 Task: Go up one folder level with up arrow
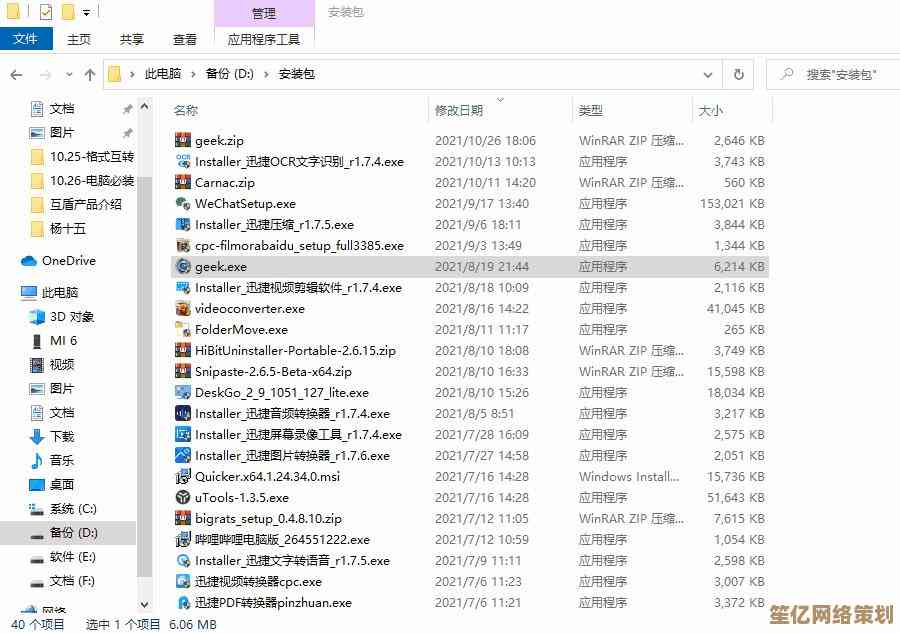tap(90, 74)
